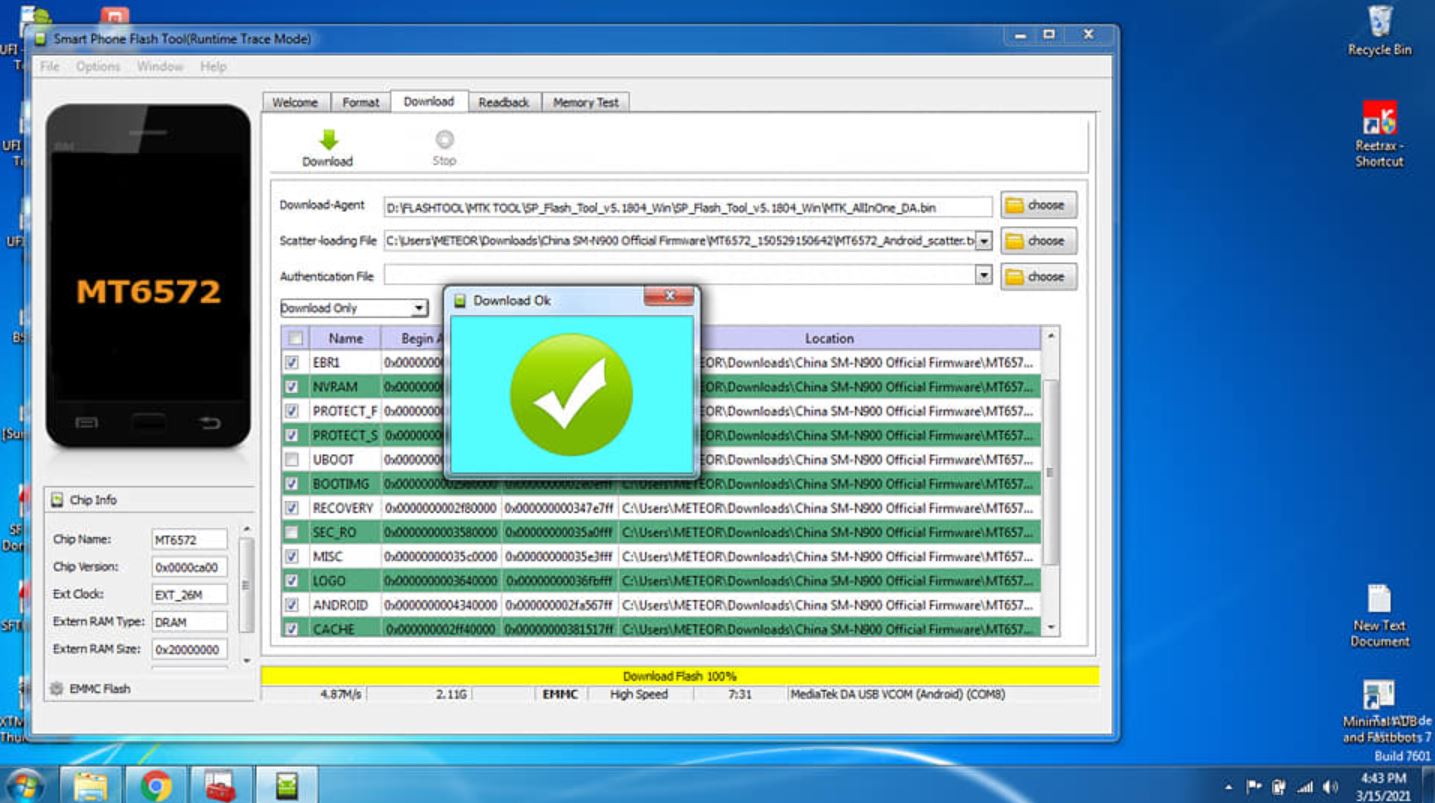Click the power plug tray icon
1435x803 pixels.
pos(1278,786)
